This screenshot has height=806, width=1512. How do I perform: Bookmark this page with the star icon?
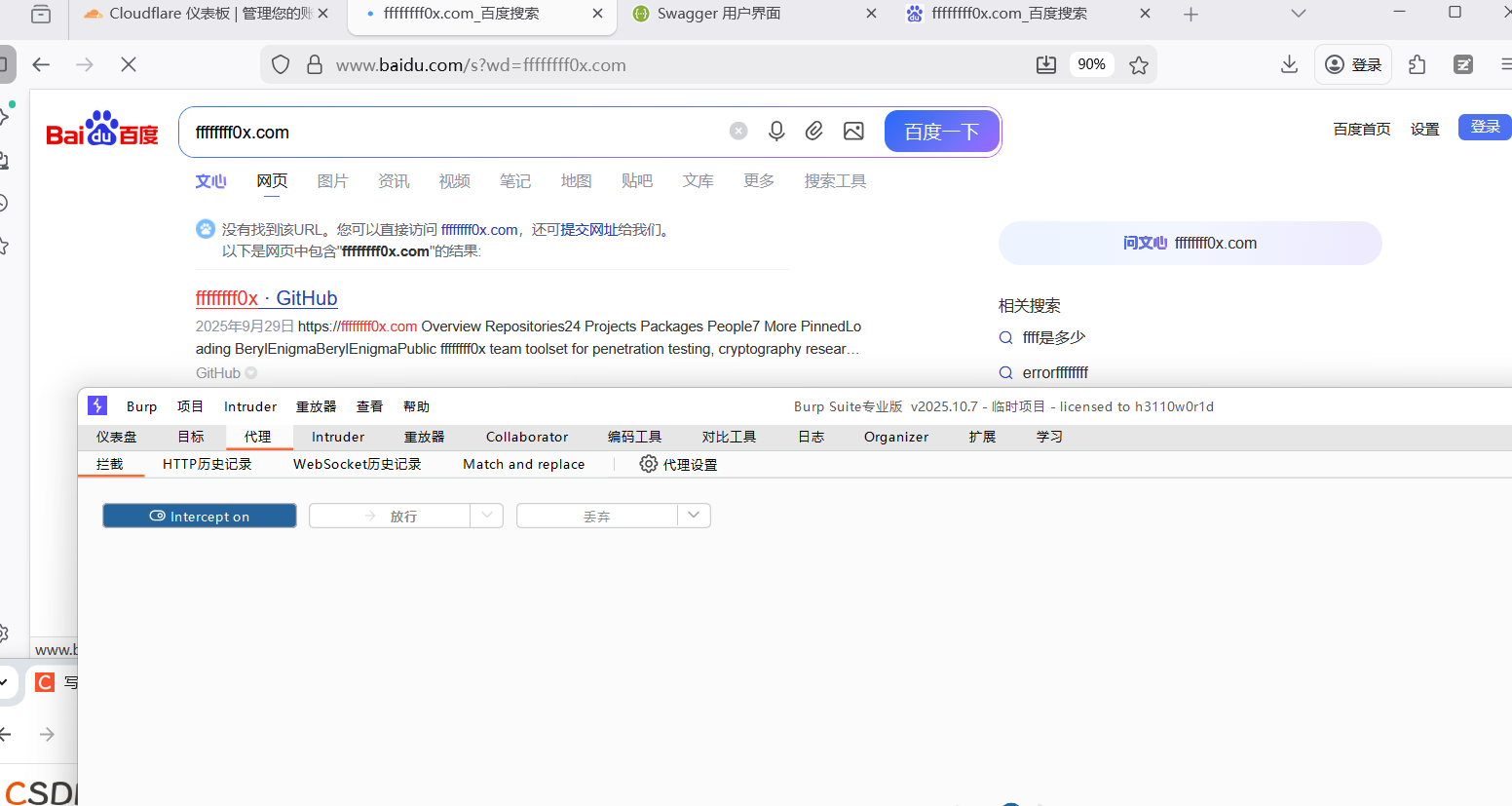pyautogui.click(x=1139, y=64)
